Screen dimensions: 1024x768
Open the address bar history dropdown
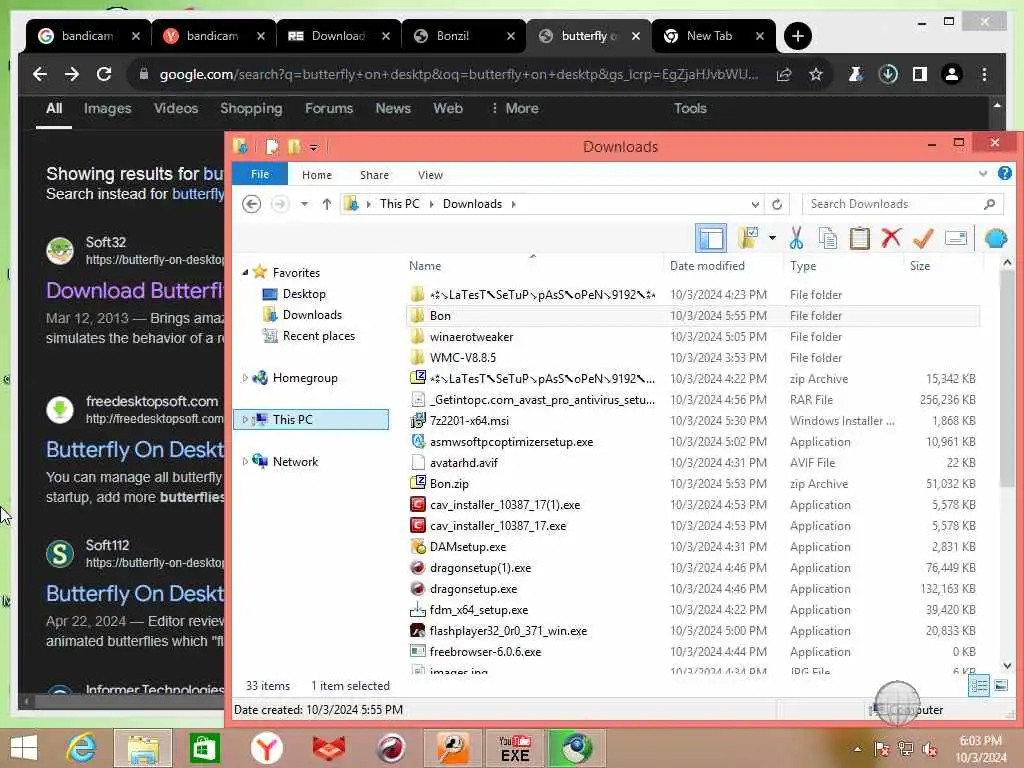755,204
